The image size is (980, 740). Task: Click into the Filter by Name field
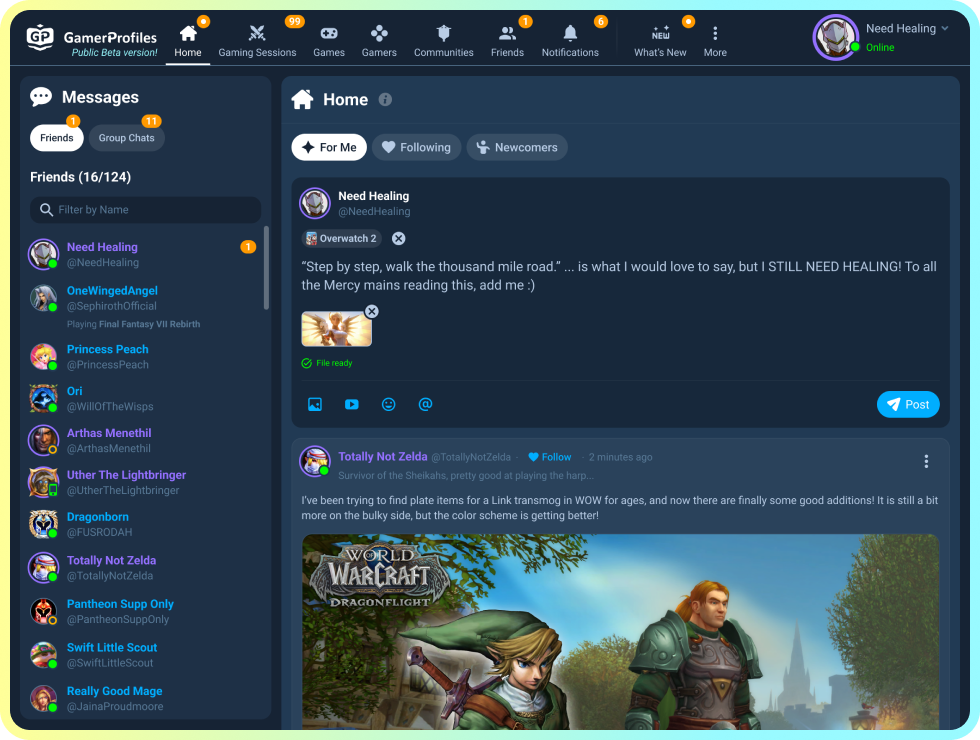(146, 209)
